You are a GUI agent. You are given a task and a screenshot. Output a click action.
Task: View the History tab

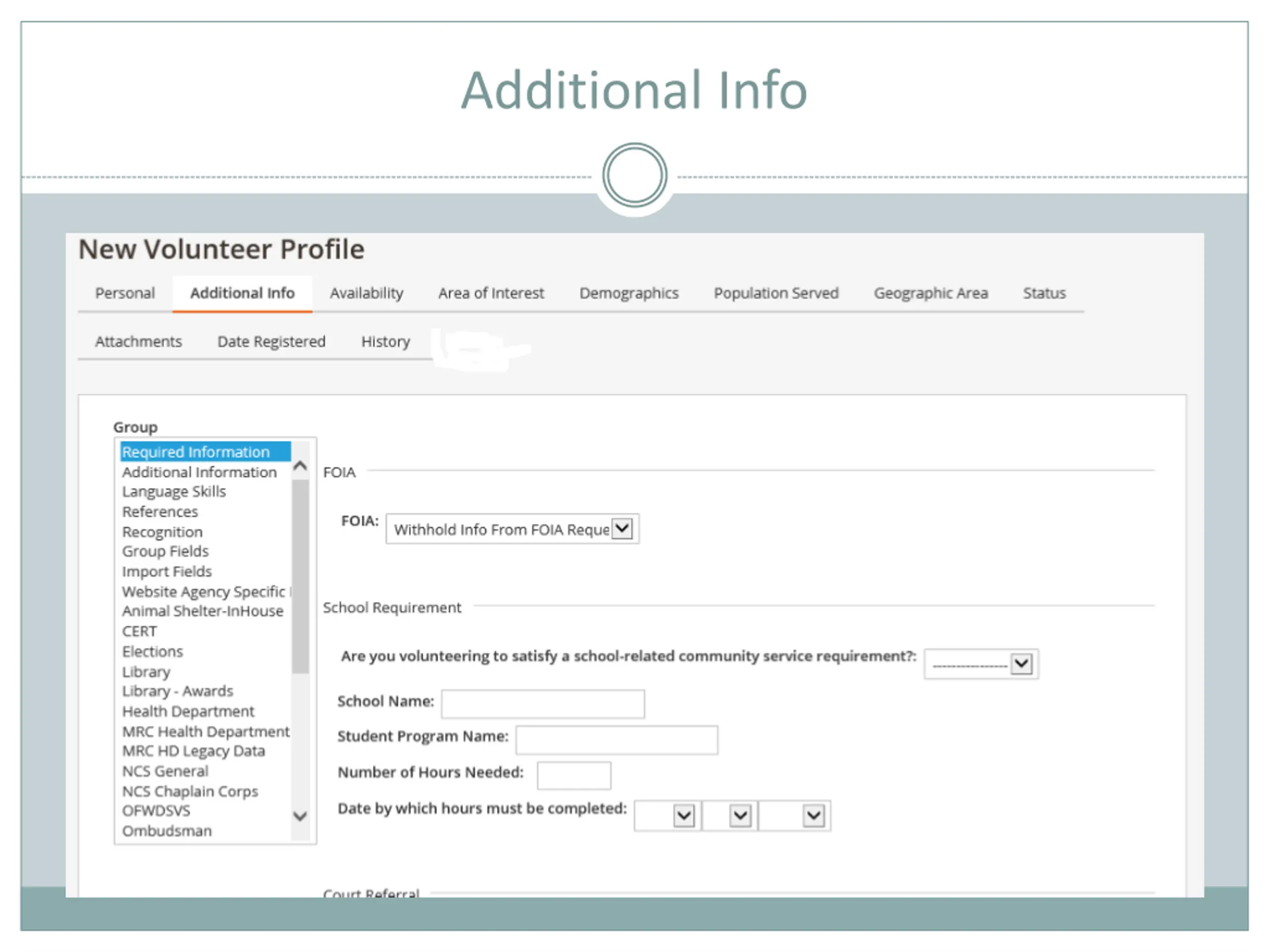coord(385,342)
